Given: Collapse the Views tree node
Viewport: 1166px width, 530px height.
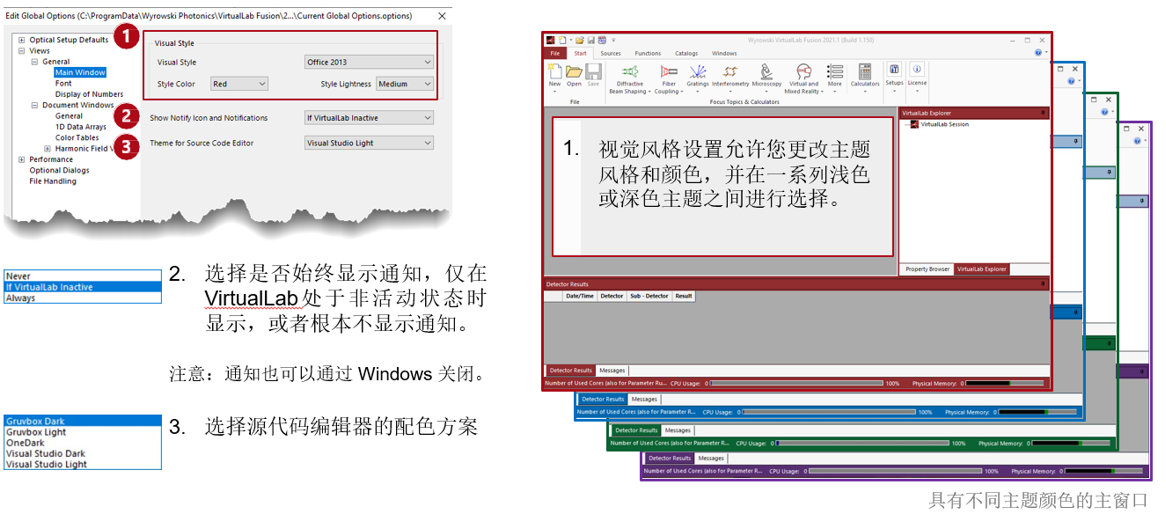Looking at the screenshot, I should [x=22, y=51].
